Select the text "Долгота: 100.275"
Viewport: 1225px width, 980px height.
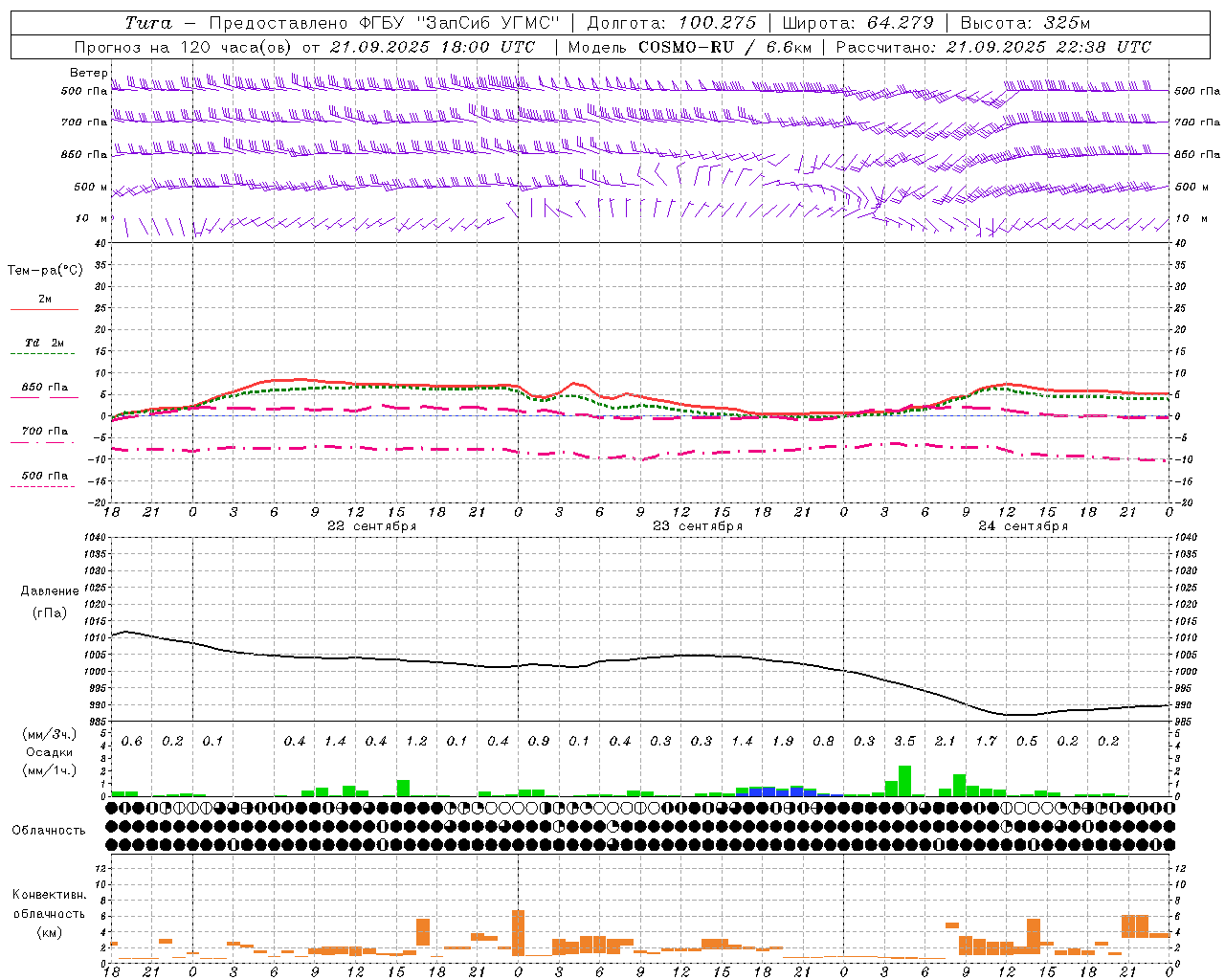(672, 23)
